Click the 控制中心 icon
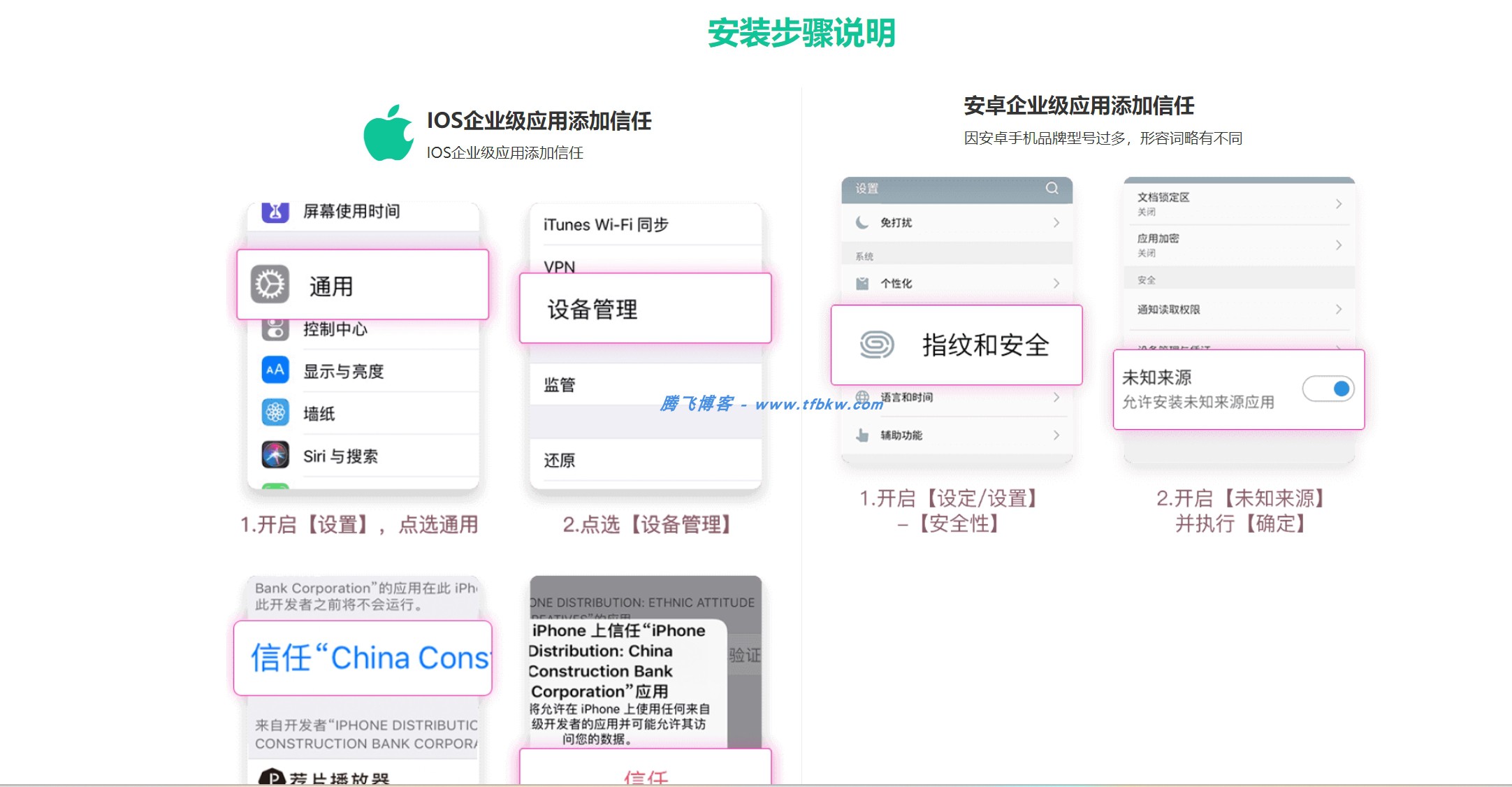Screen dimensions: 1512x787 click(x=275, y=330)
